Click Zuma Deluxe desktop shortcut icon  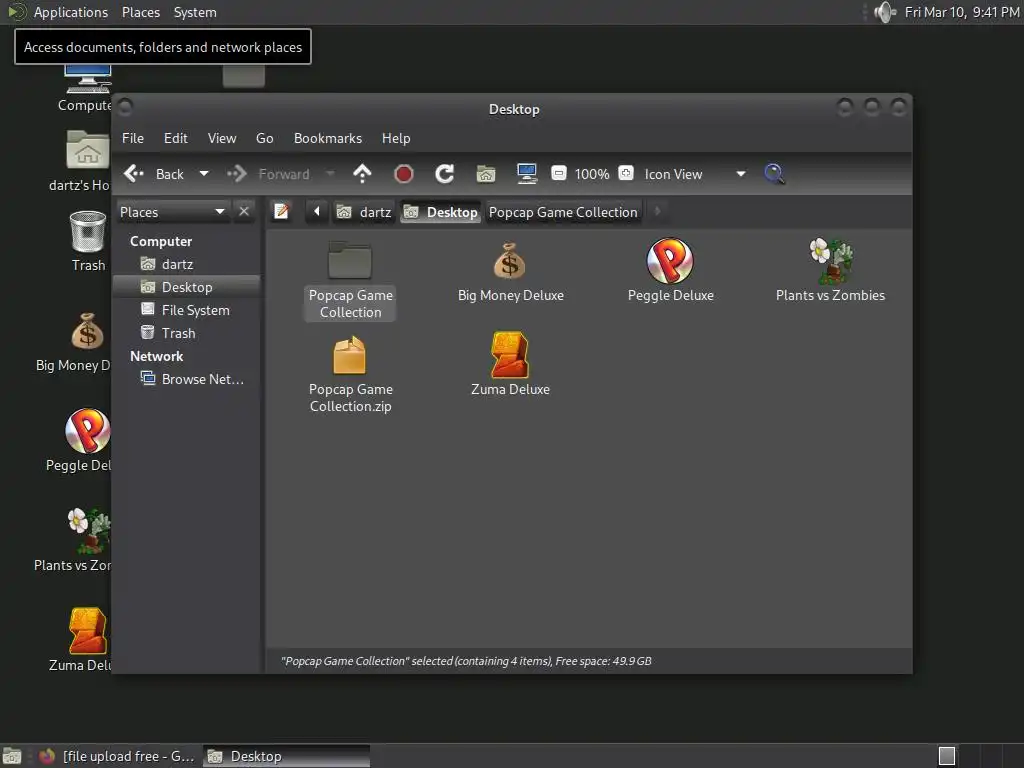[x=88, y=631]
